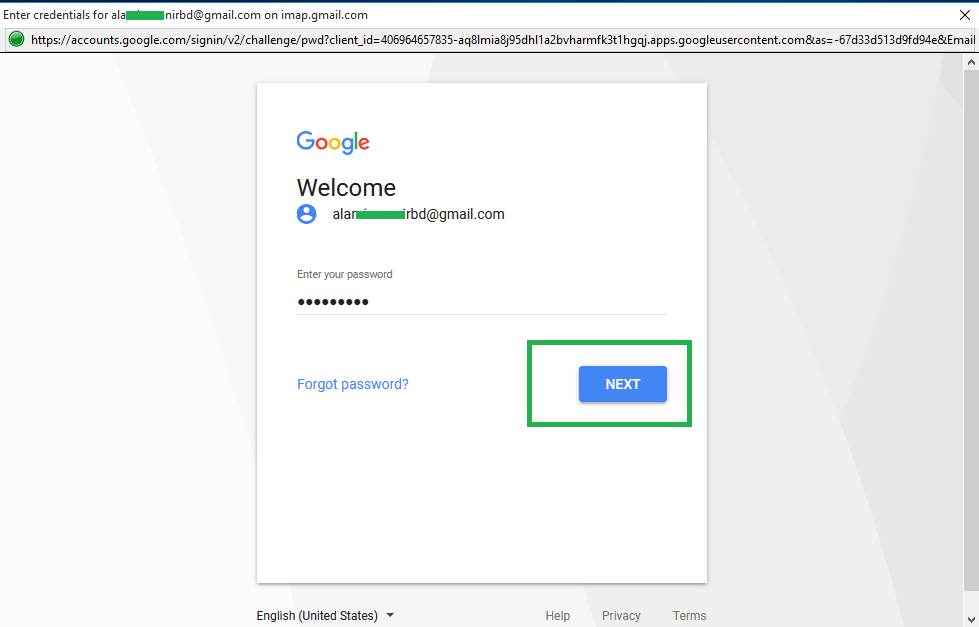
Task: Click the Google logo
Action: [x=333, y=142]
